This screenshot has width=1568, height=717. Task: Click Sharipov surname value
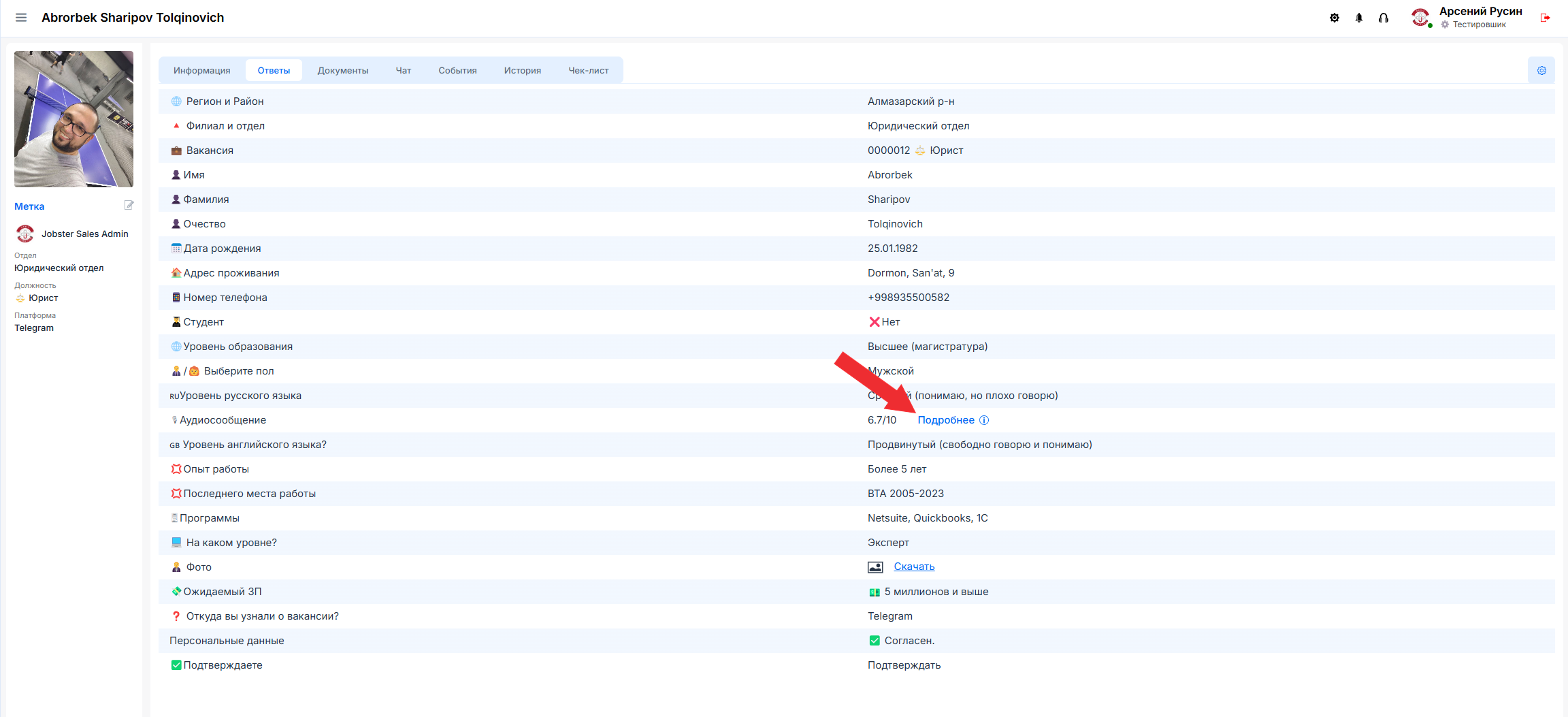pyautogui.click(x=889, y=200)
